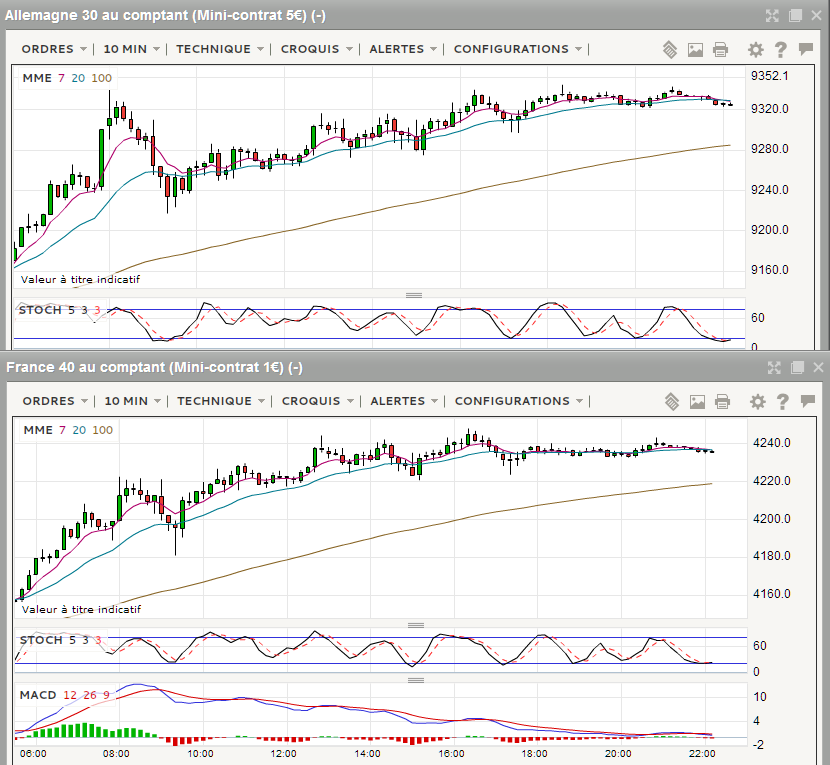
Task: Enter fullscreen for the Allemagne 30 window
Action: tap(772, 15)
